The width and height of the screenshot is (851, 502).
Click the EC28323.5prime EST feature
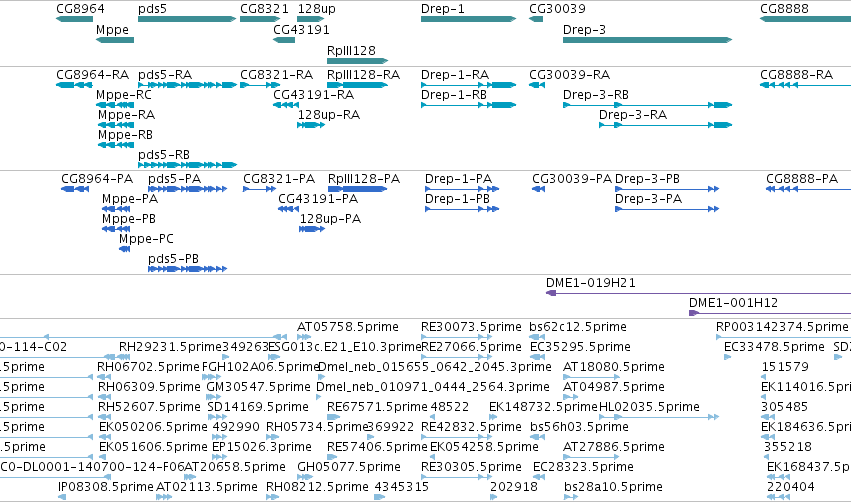(x=539, y=478)
